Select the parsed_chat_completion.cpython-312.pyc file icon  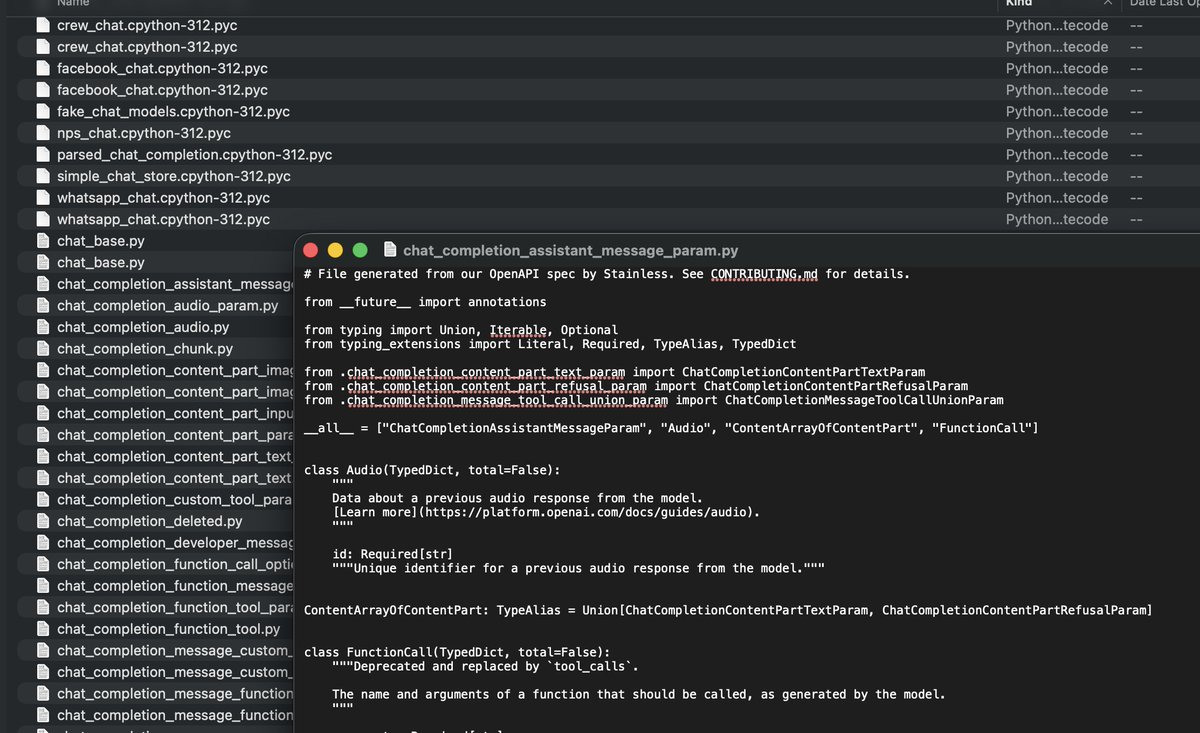click(43, 155)
